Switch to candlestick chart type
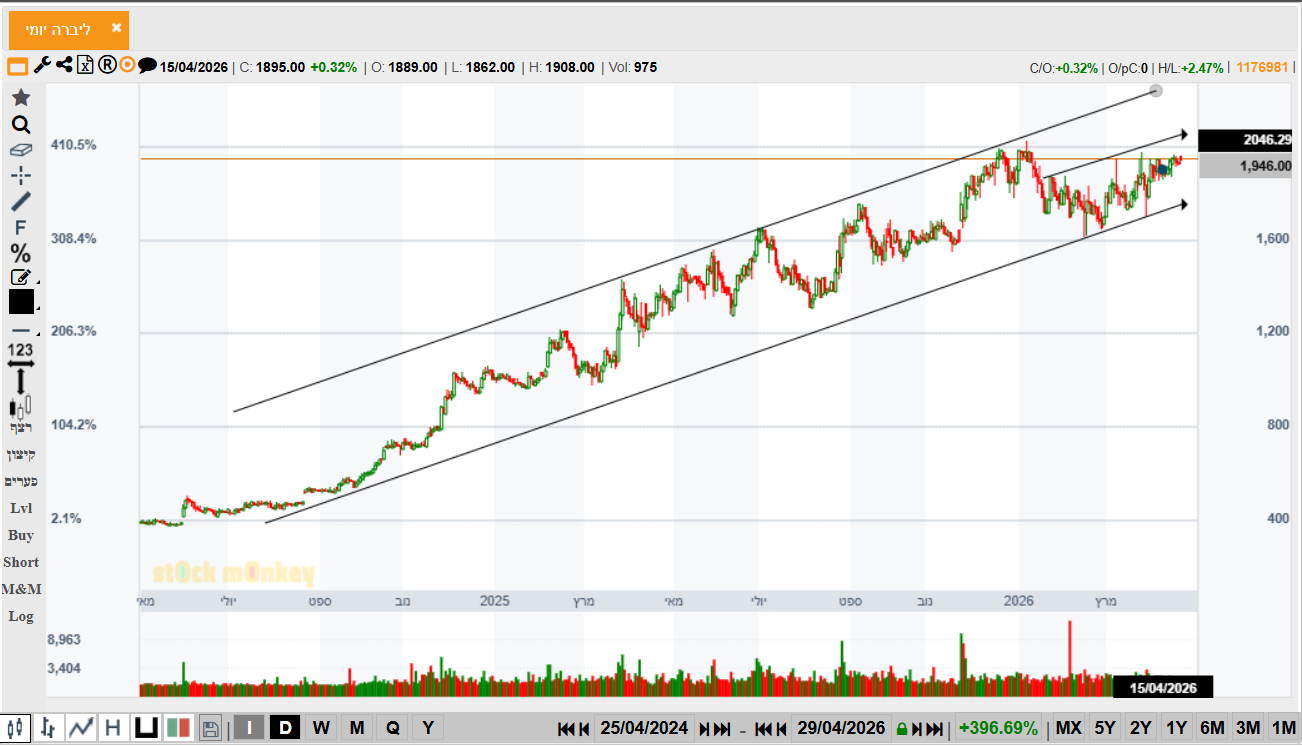The image size is (1302, 746). [17, 727]
